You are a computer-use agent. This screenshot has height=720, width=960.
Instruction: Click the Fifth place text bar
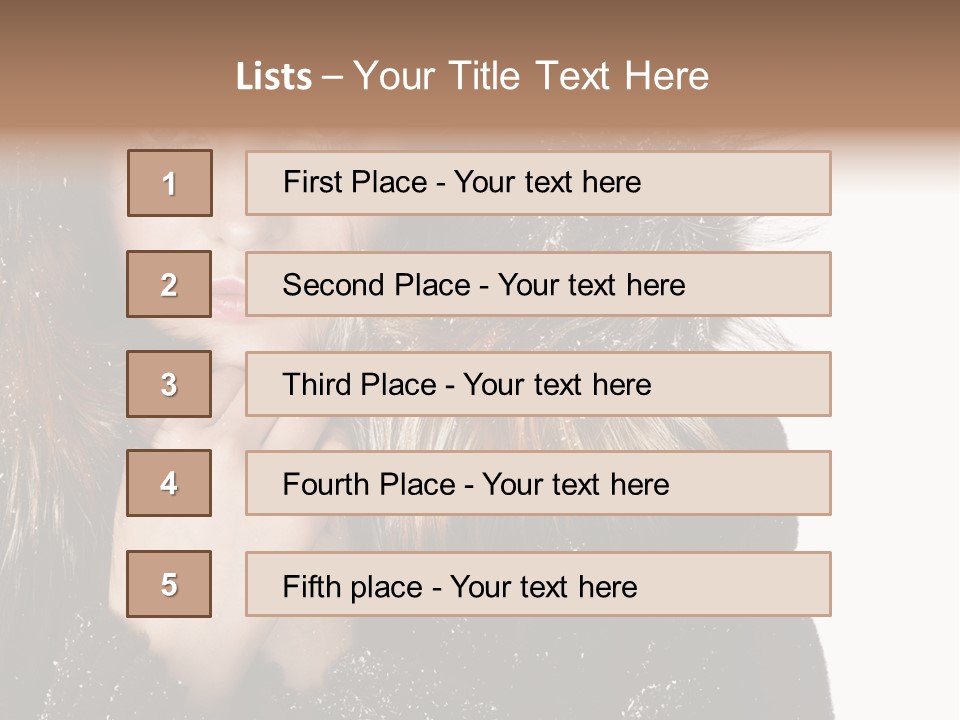538,584
